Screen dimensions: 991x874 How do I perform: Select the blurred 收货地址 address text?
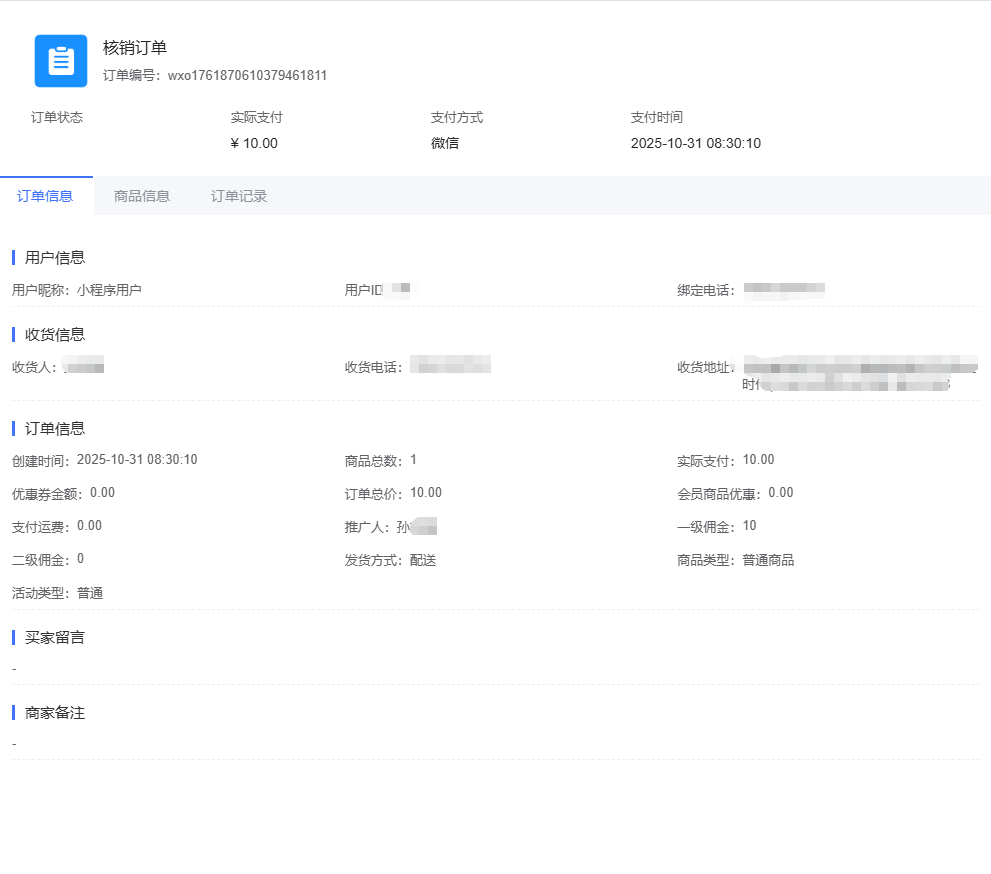[x=865, y=366]
